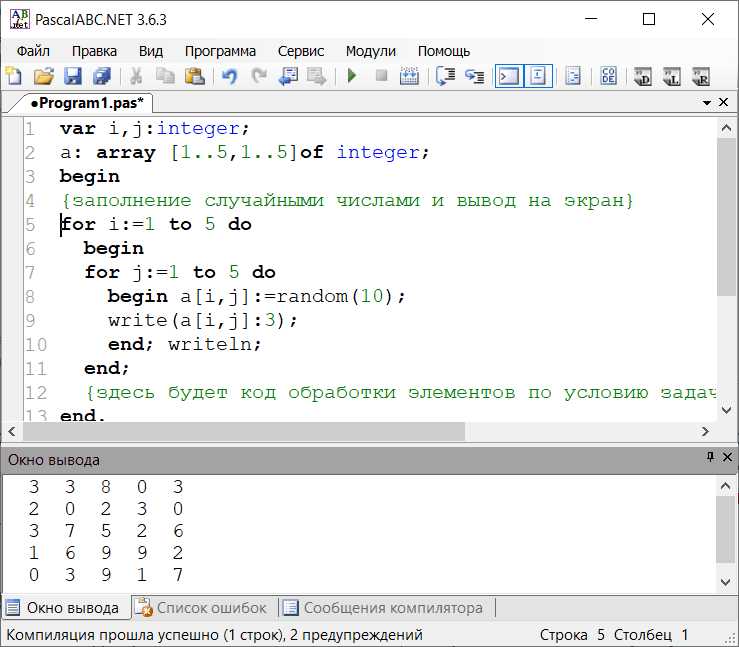Click the comment 'заполнение случайными числами' line

click(x=347, y=201)
